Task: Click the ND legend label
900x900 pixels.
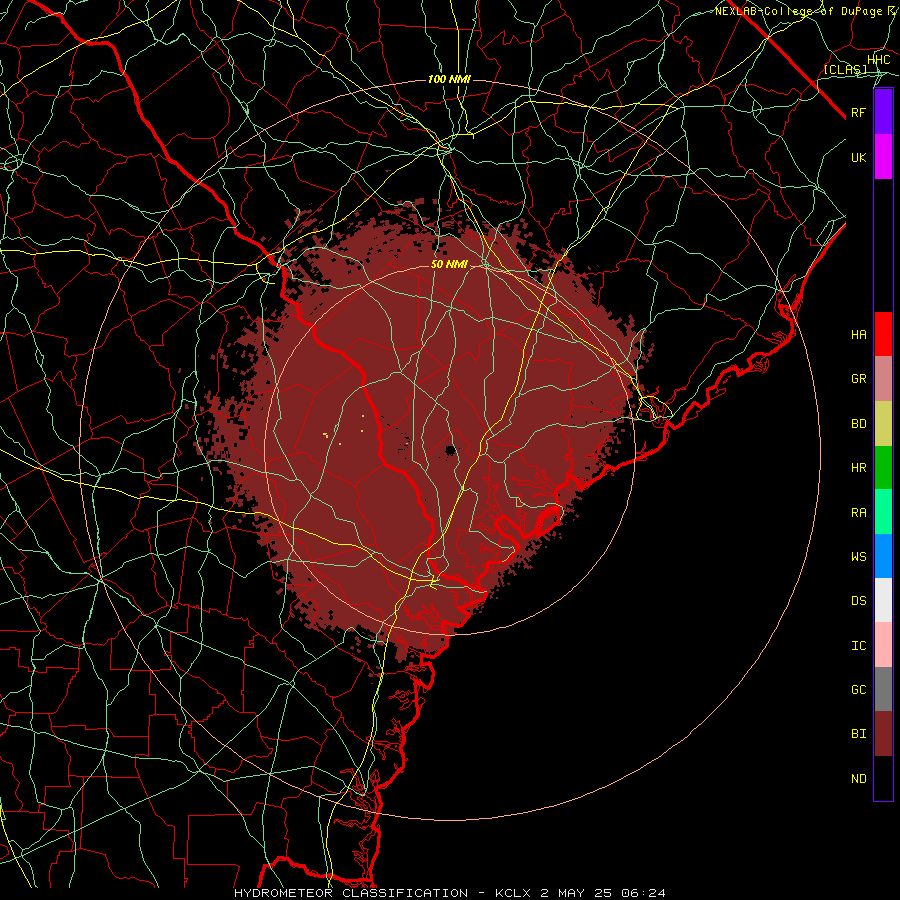Action: point(858,778)
